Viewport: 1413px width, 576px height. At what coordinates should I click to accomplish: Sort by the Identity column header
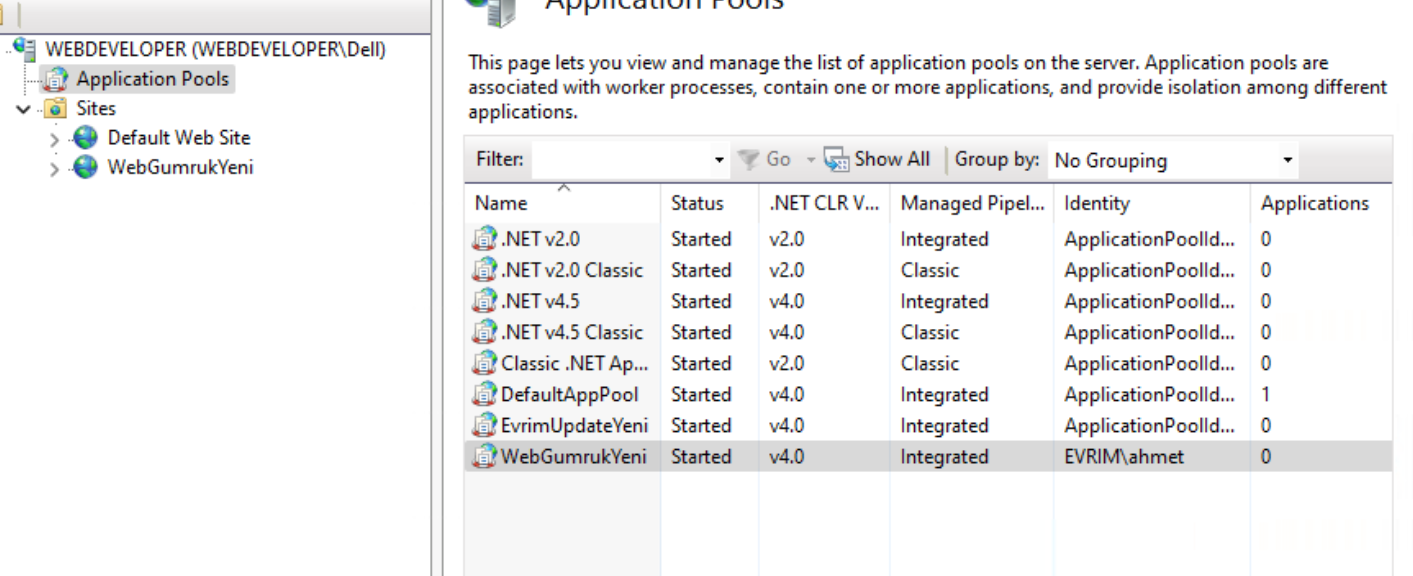tap(1097, 203)
